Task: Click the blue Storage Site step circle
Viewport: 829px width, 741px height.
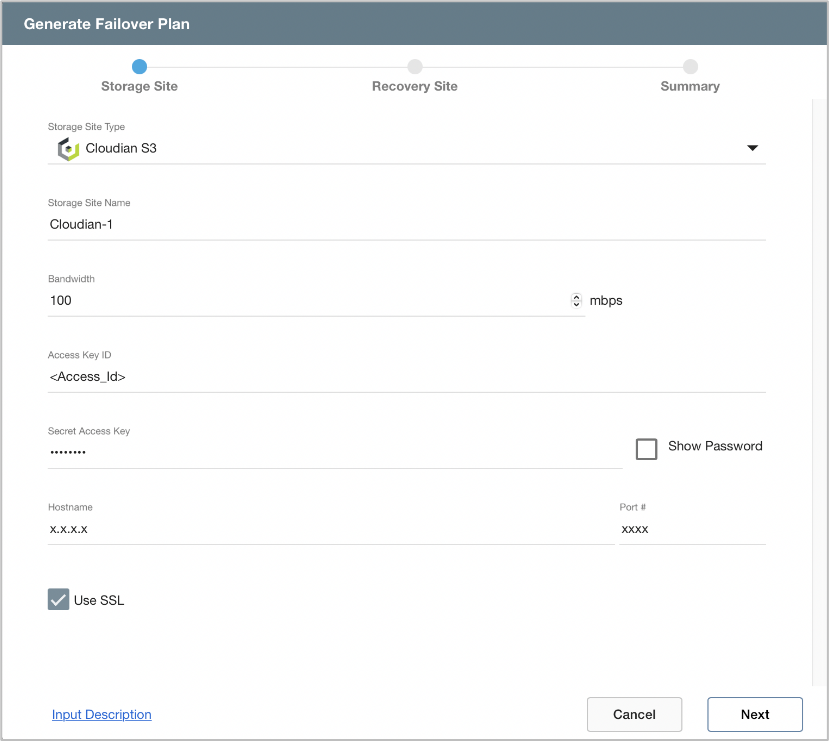Action: (139, 67)
